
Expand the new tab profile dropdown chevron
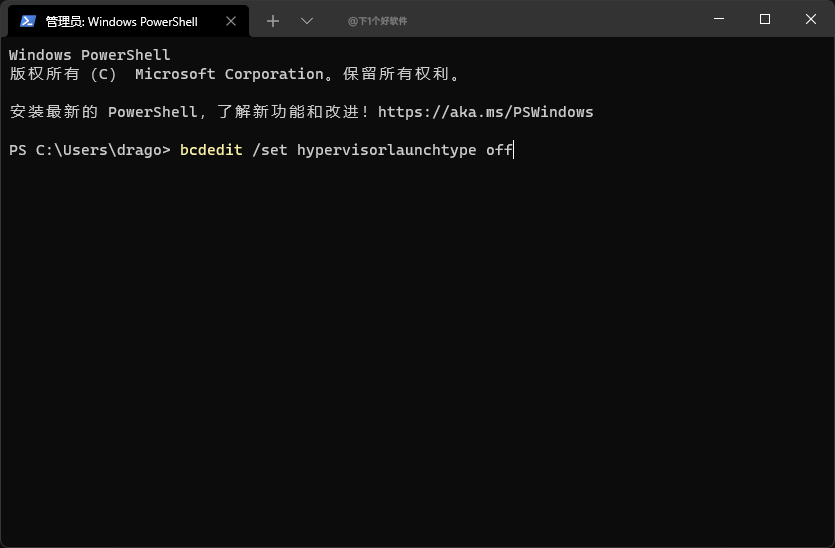307,21
